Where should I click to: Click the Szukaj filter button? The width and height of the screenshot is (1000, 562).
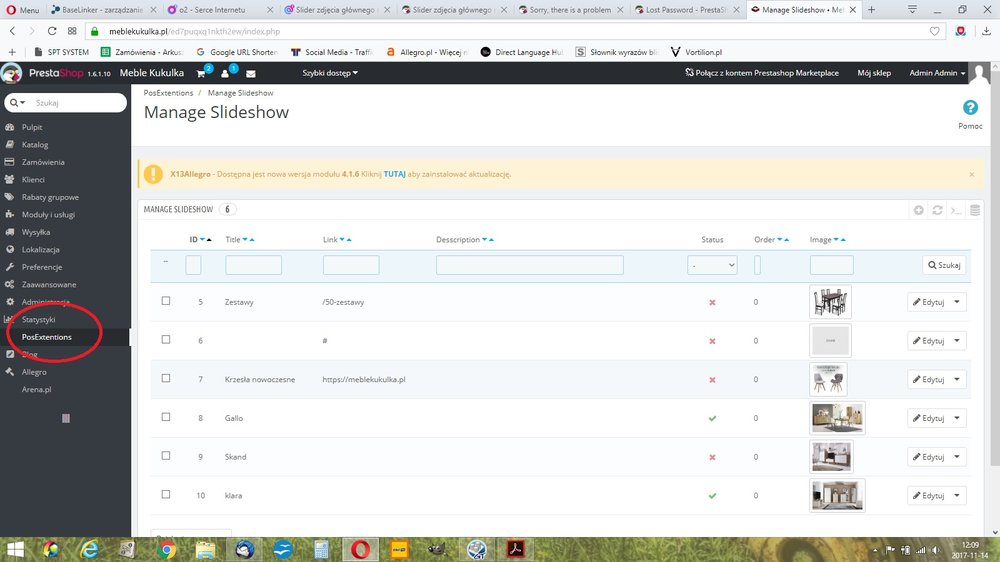tap(944, 265)
